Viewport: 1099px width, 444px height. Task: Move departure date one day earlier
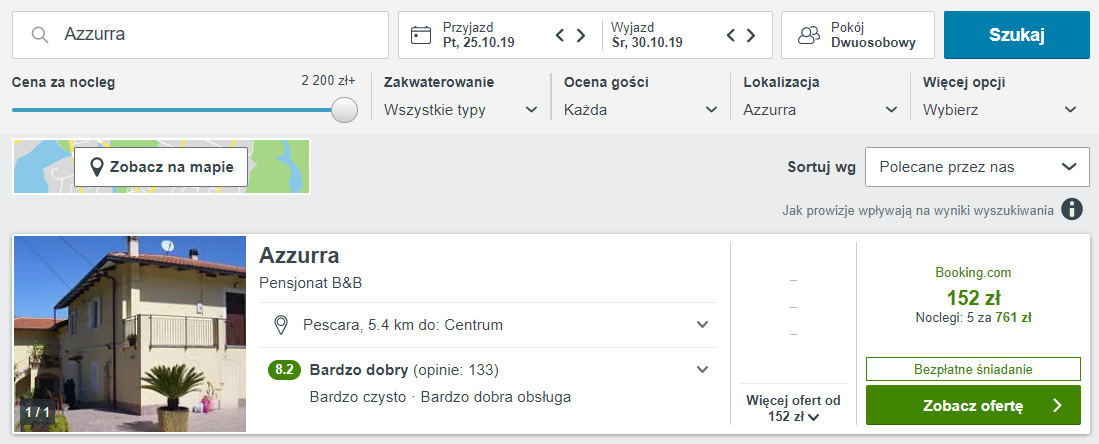pos(731,36)
